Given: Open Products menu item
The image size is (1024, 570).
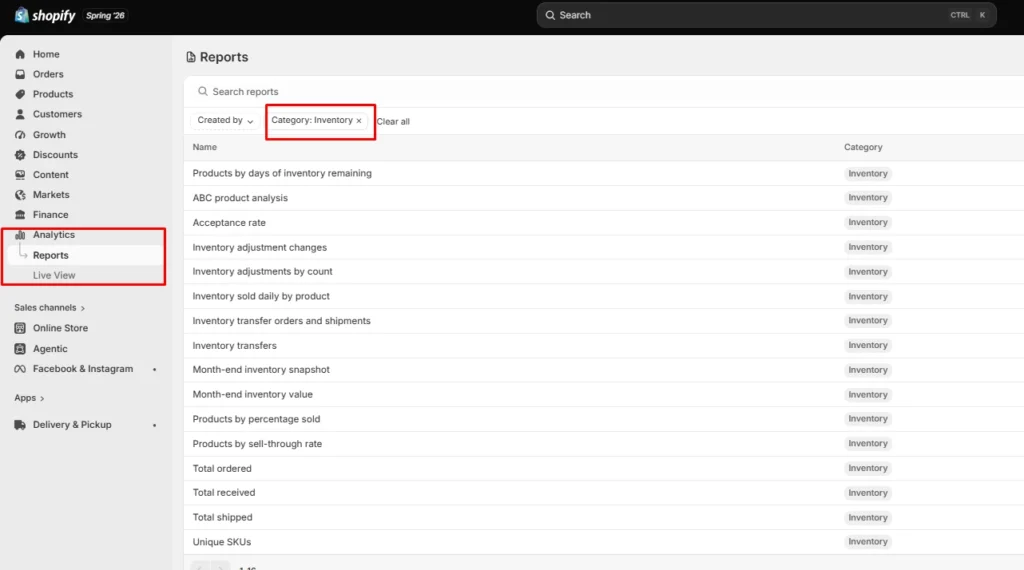Looking at the screenshot, I should pos(53,94).
